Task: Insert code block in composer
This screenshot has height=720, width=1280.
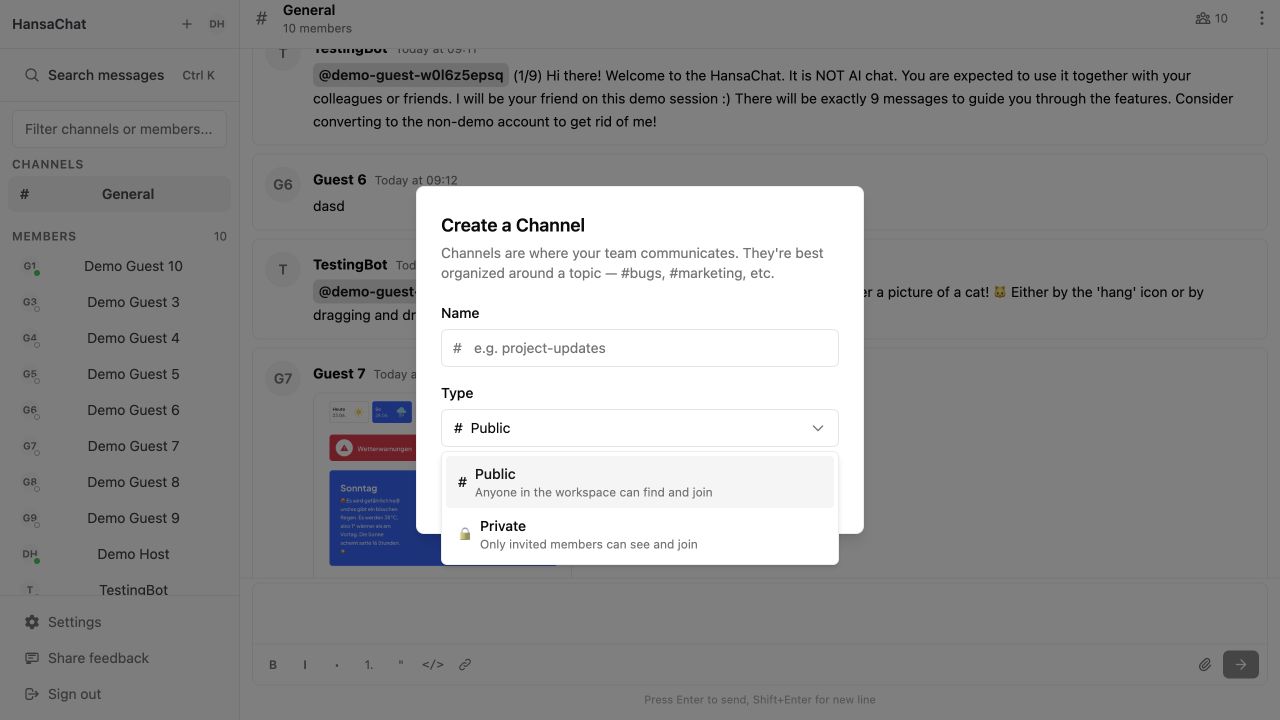Action: 433,664
